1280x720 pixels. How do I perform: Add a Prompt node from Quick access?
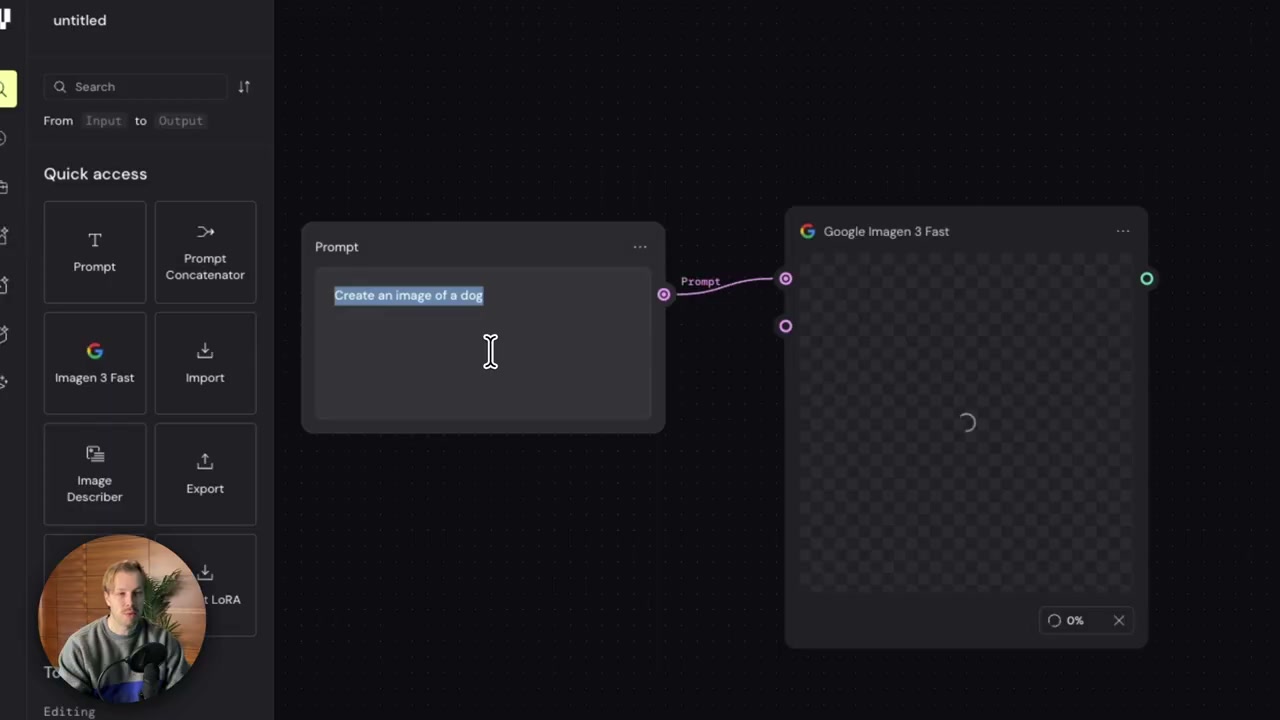click(95, 252)
